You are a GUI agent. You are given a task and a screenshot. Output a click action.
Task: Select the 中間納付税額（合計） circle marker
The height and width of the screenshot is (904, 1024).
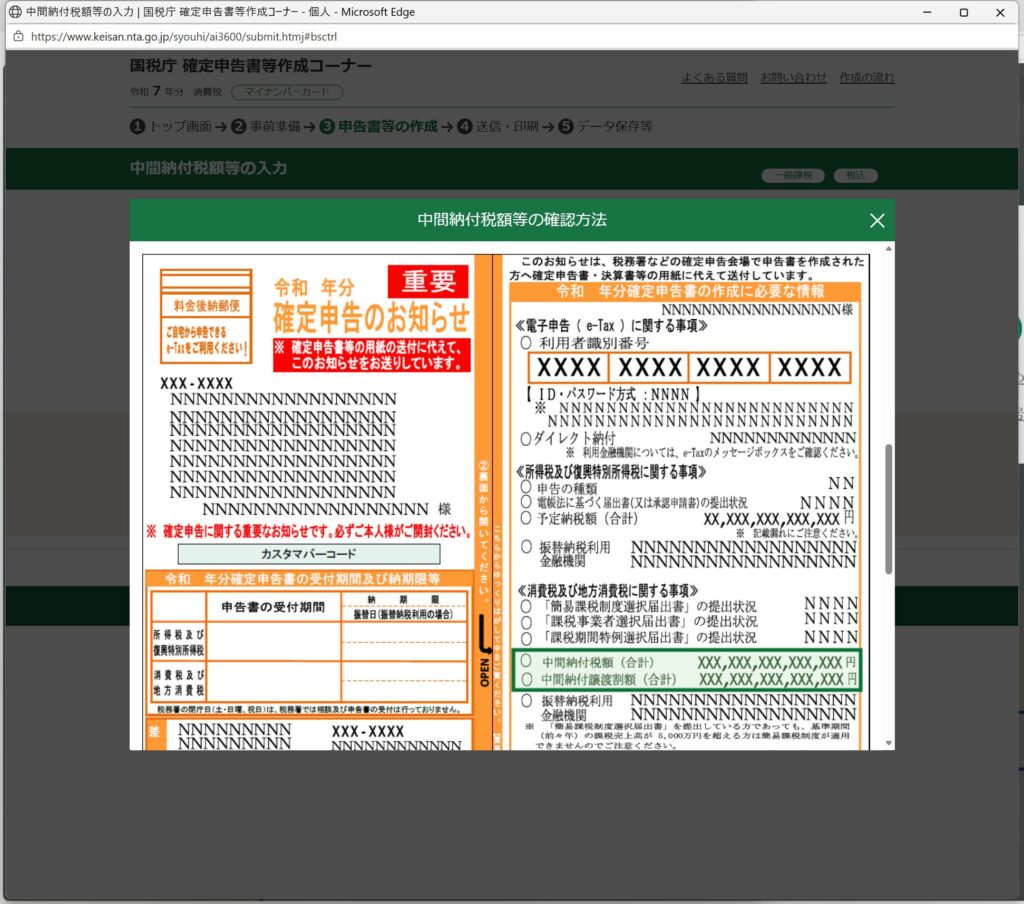pyautogui.click(x=526, y=662)
